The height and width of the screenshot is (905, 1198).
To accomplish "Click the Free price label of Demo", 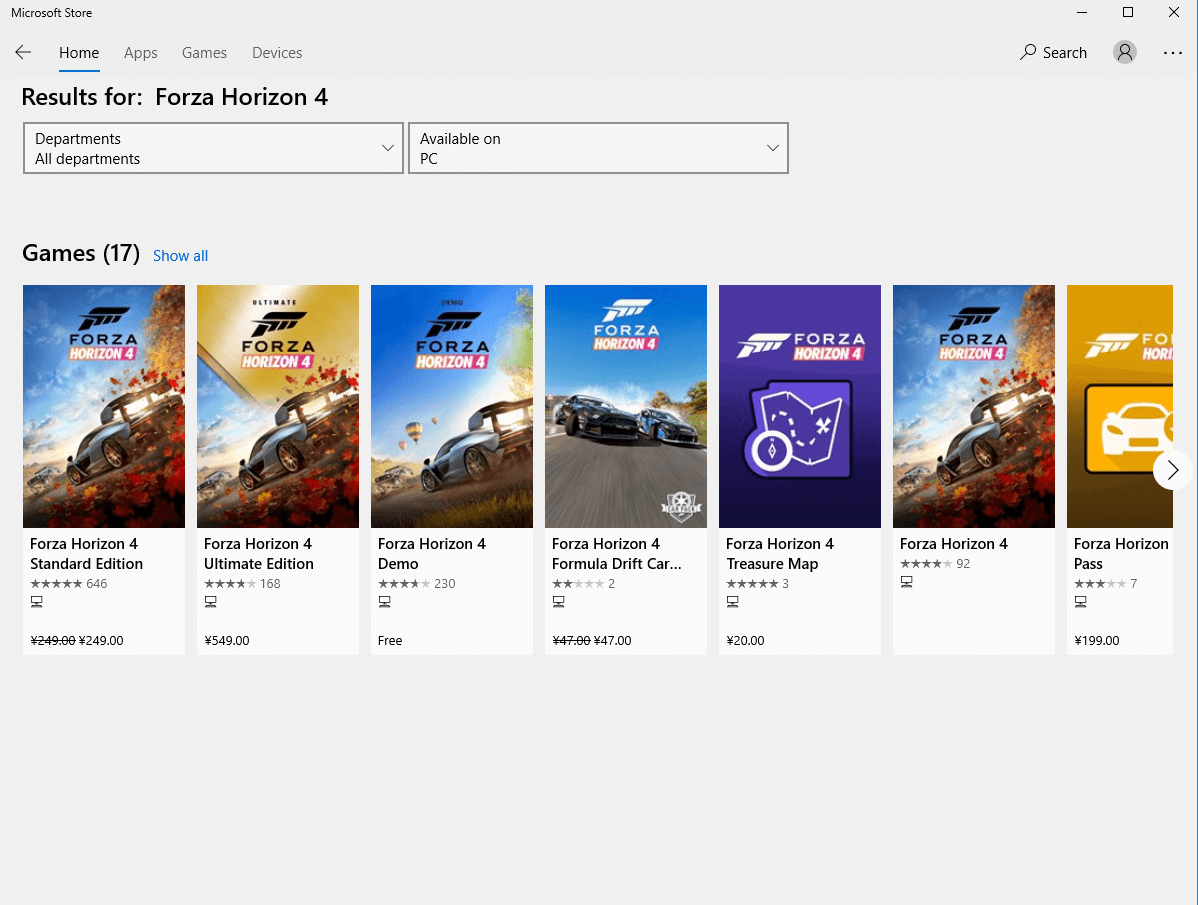I will [390, 641].
